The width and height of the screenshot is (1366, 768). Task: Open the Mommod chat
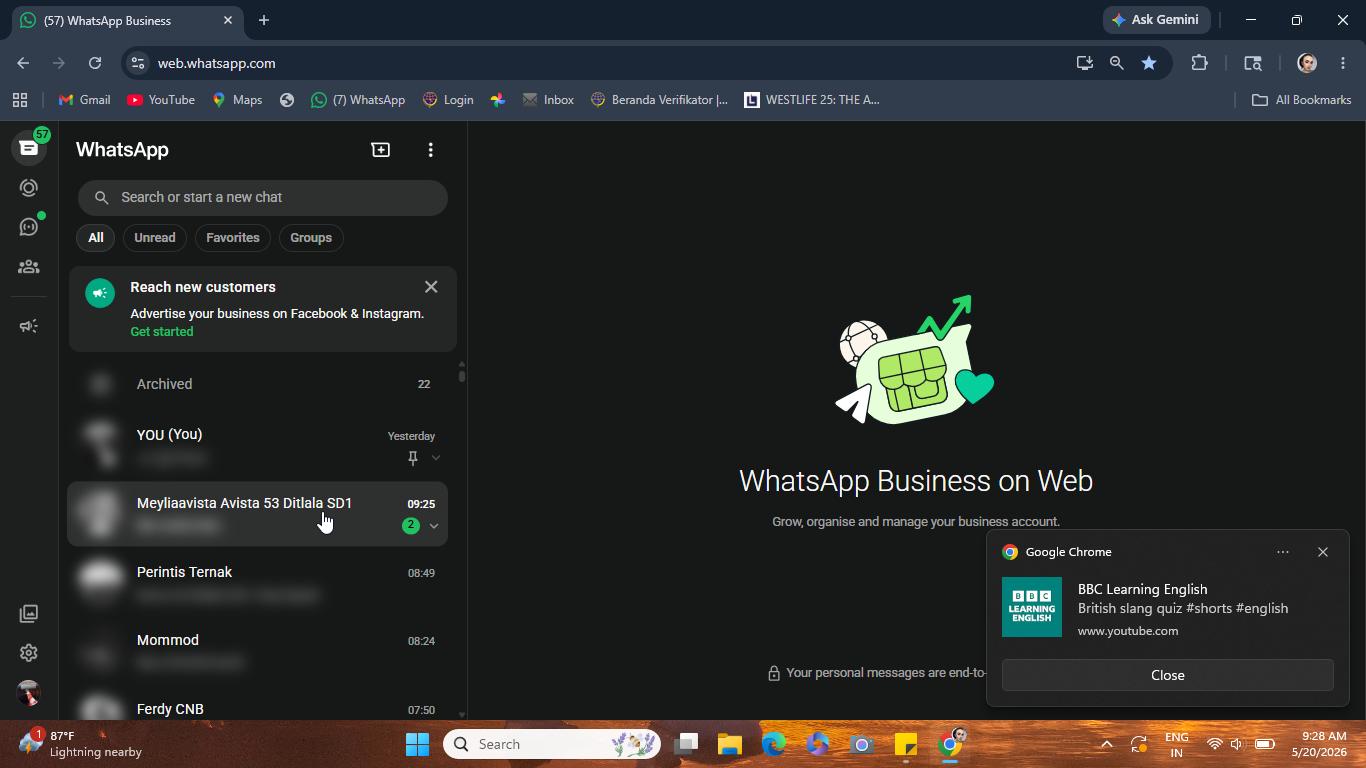(x=258, y=651)
